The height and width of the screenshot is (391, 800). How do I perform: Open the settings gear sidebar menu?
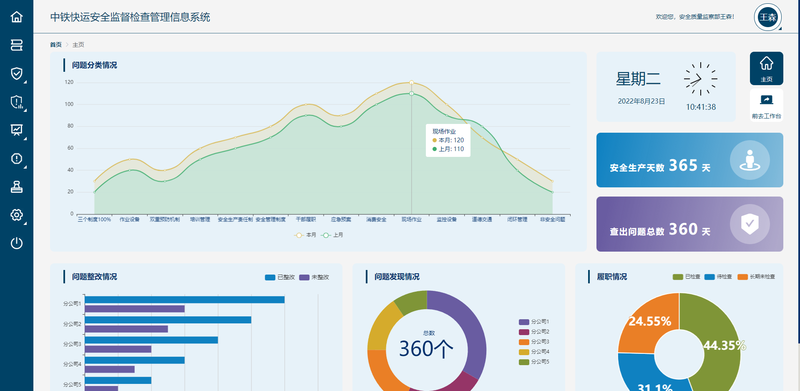16,215
